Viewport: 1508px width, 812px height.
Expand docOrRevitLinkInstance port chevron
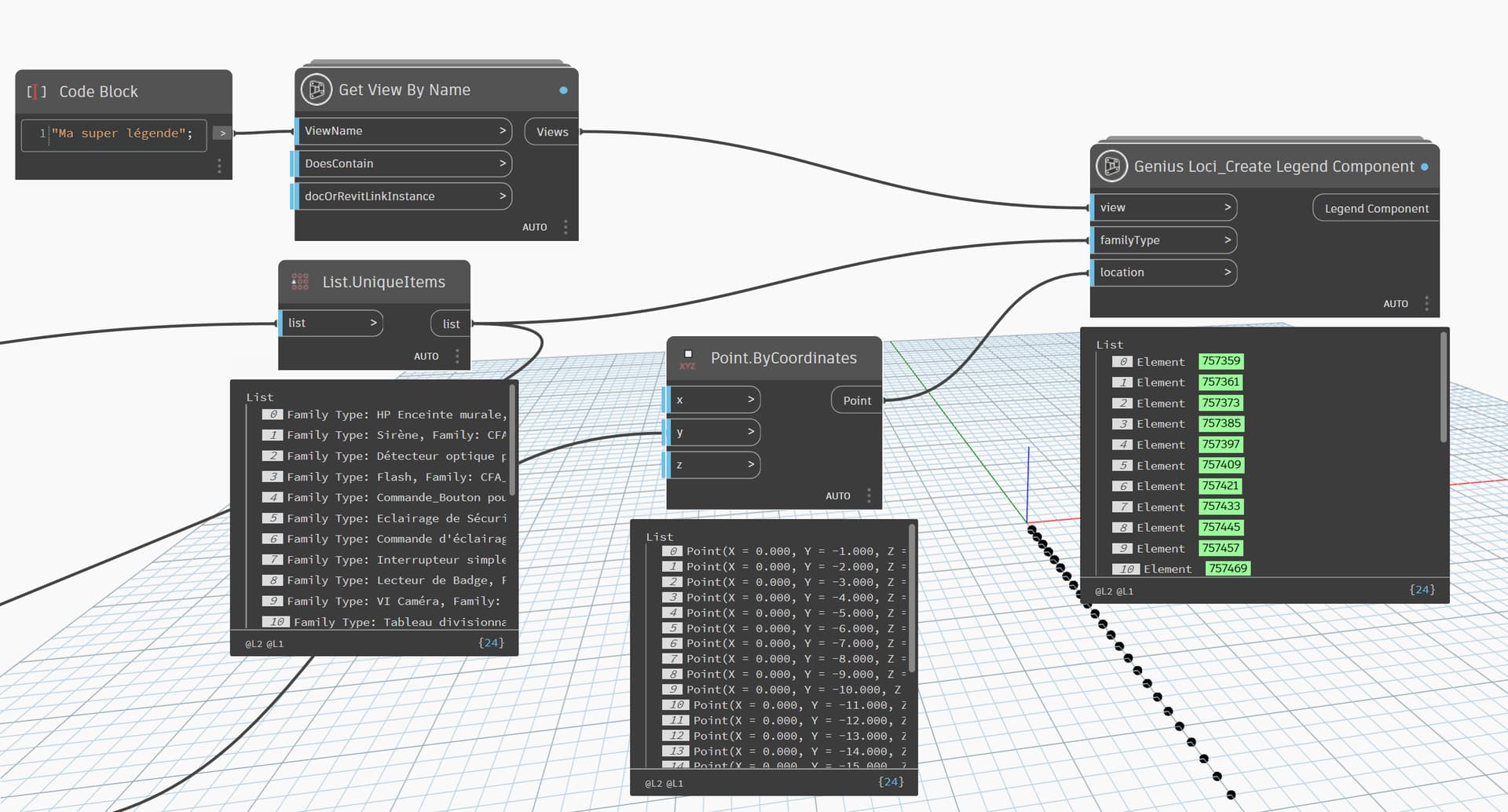click(503, 196)
